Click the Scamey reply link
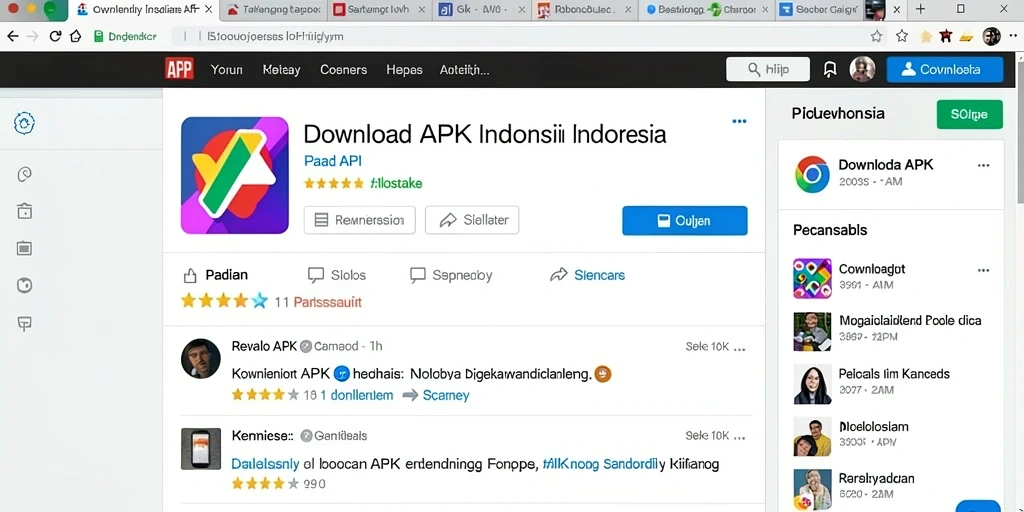 pos(446,395)
